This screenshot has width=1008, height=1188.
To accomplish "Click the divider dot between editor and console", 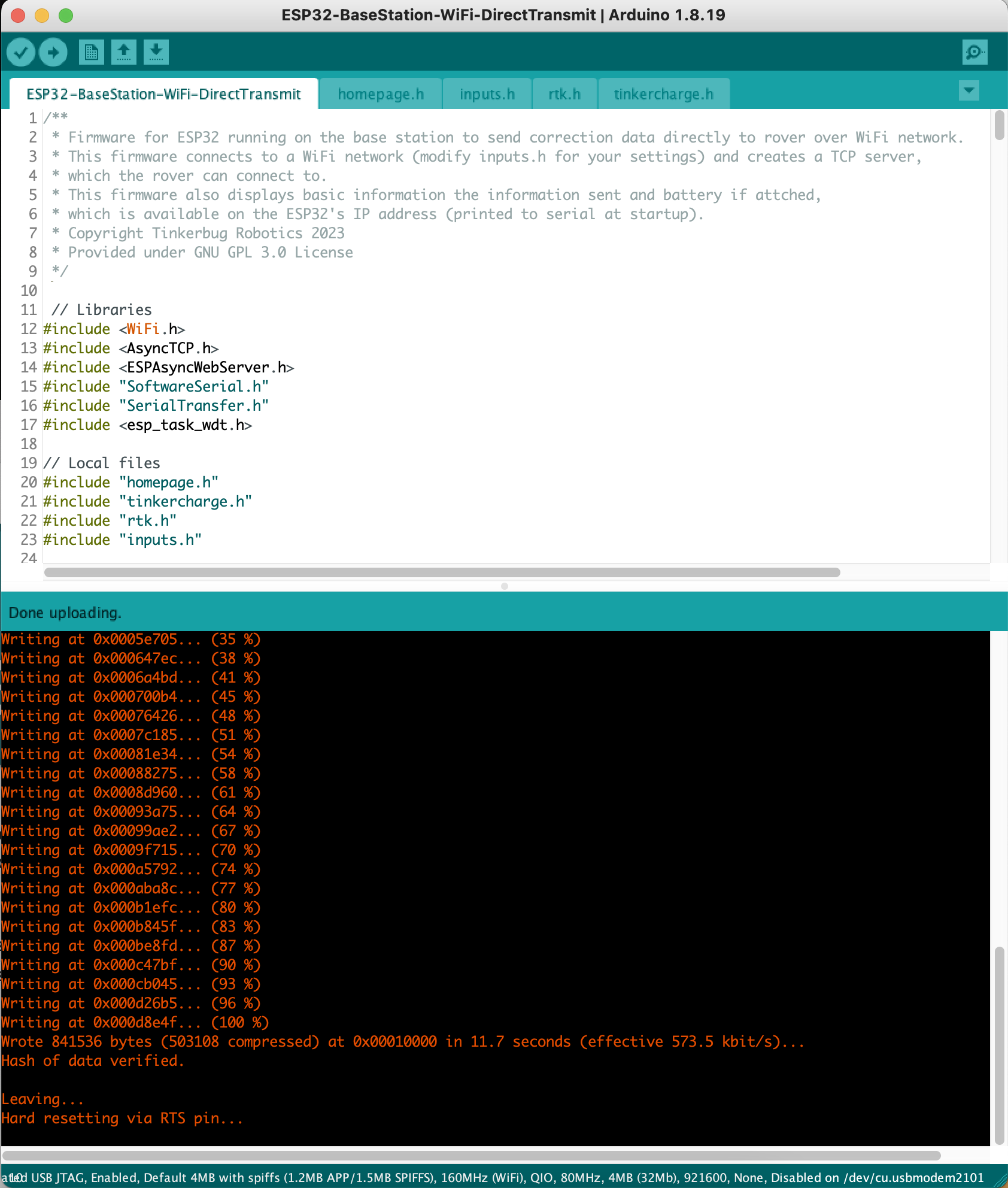I will coord(505,586).
